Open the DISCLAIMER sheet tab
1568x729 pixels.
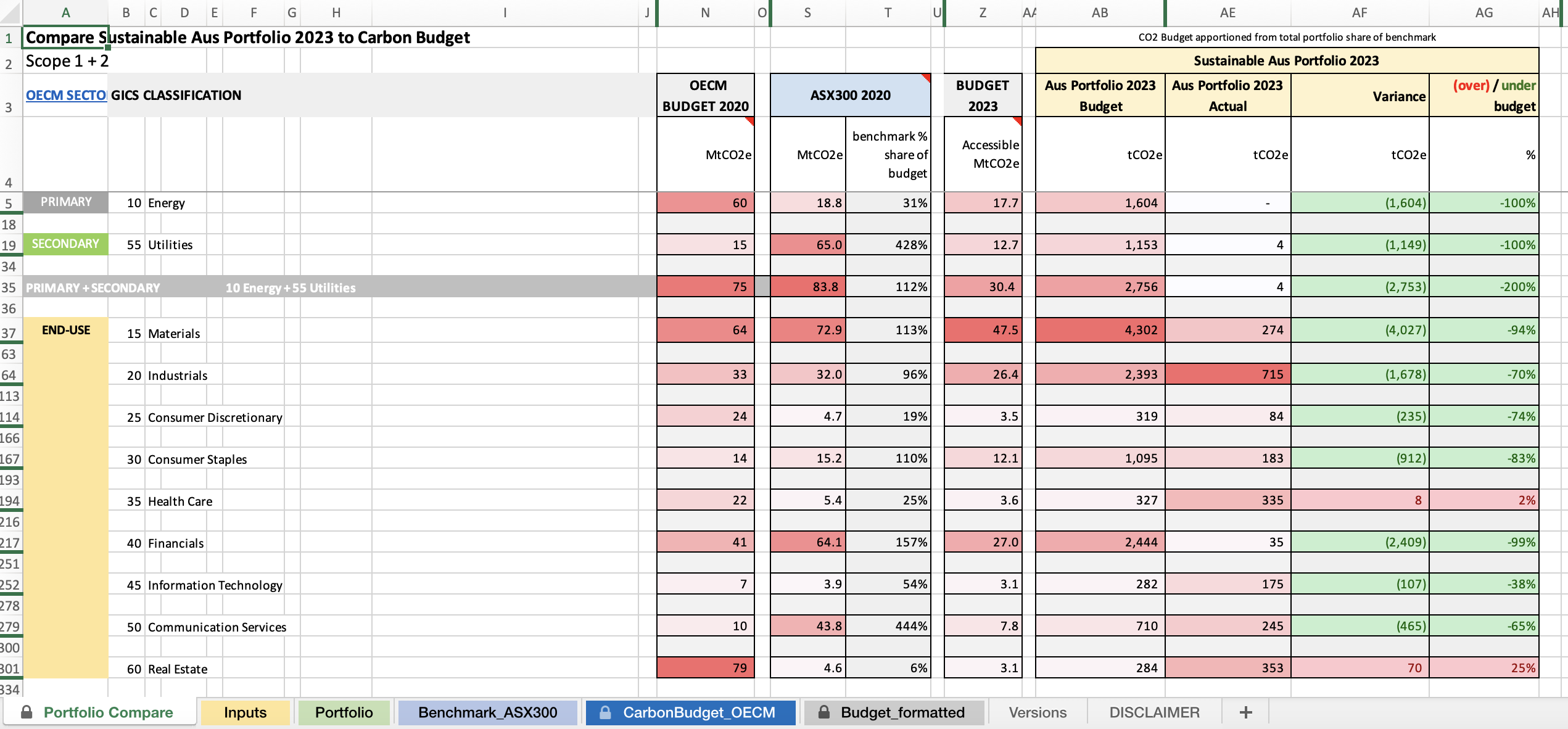point(1154,712)
